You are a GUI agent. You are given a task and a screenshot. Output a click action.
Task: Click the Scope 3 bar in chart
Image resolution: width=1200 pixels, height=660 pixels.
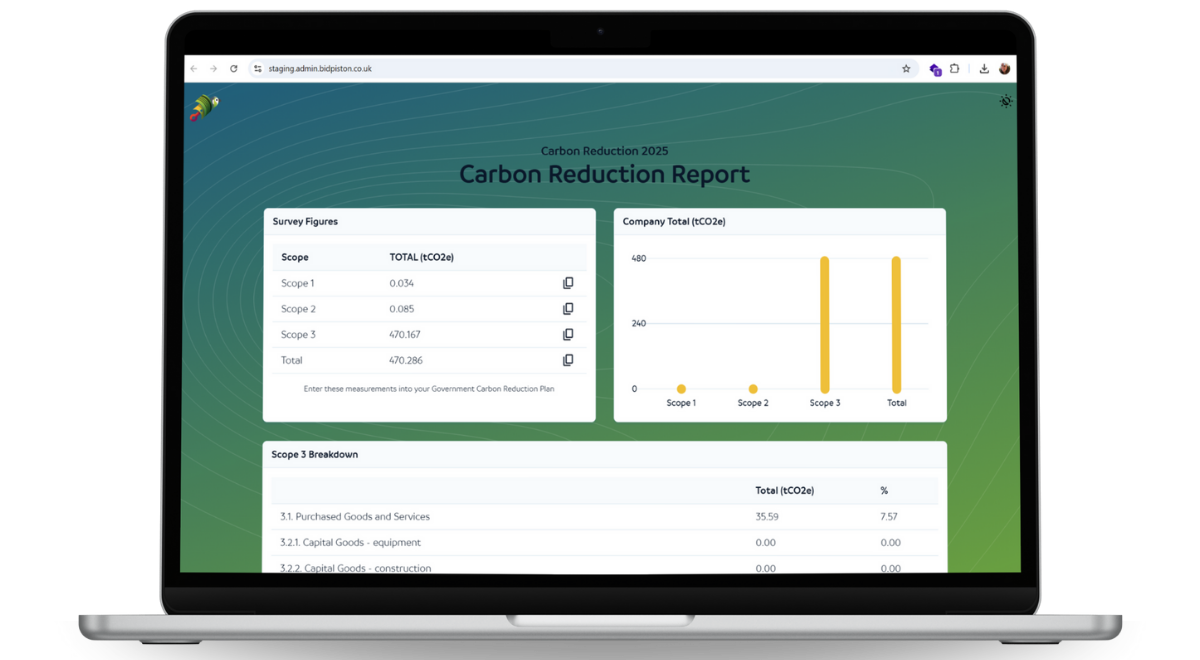click(x=825, y=325)
